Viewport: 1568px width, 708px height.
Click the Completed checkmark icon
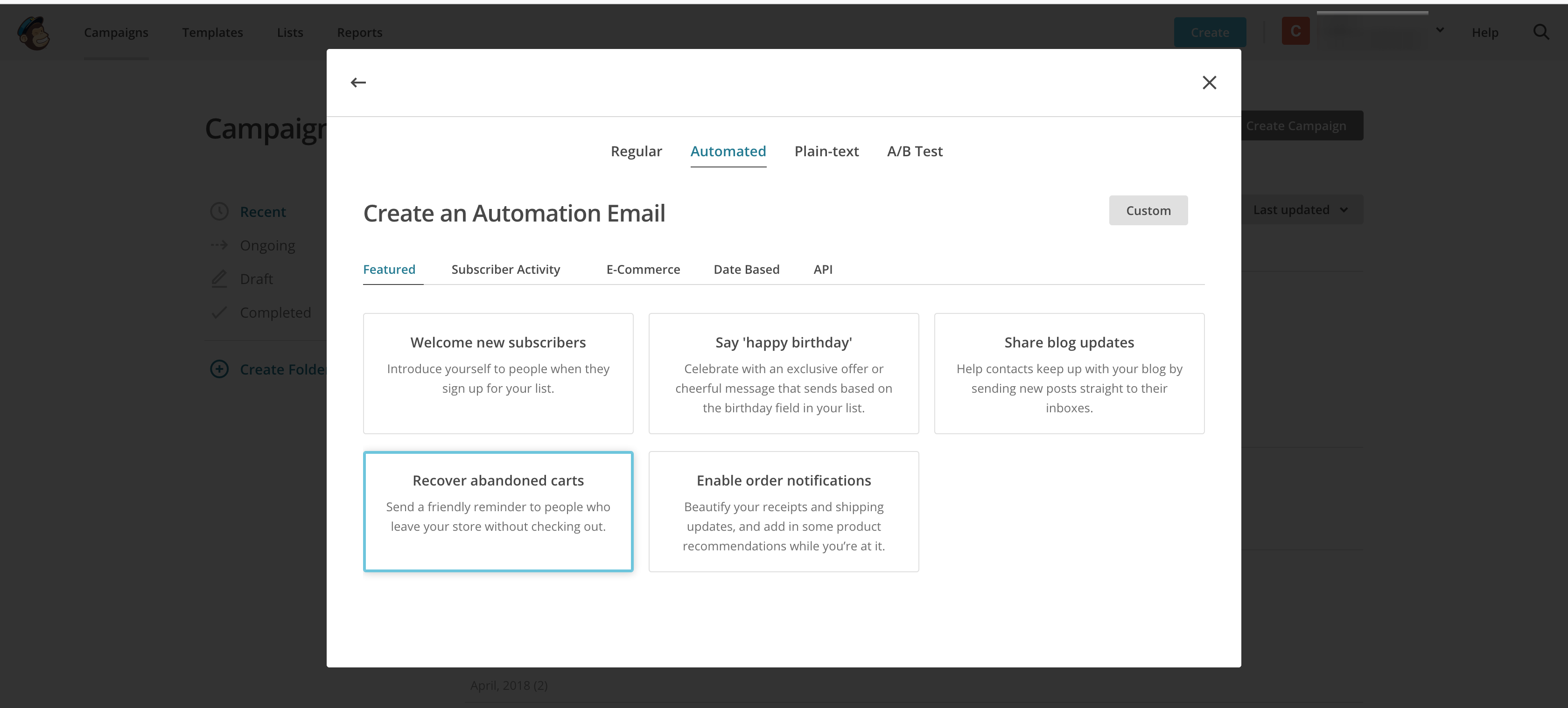(x=219, y=312)
